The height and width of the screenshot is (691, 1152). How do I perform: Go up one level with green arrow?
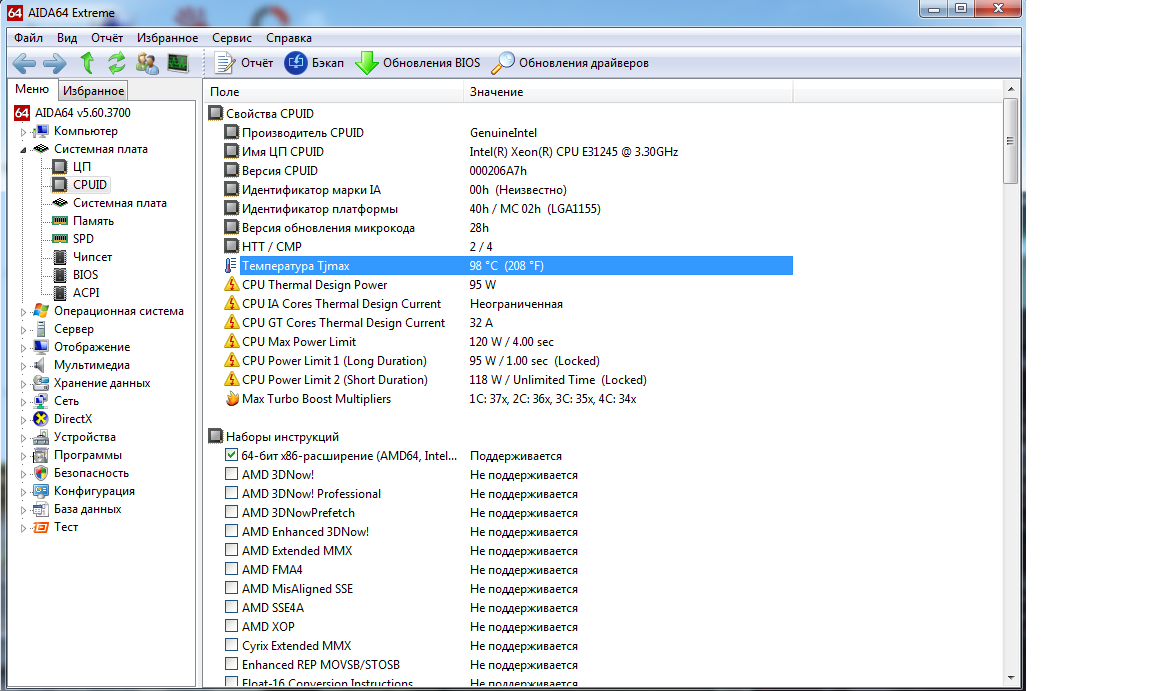(x=87, y=63)
